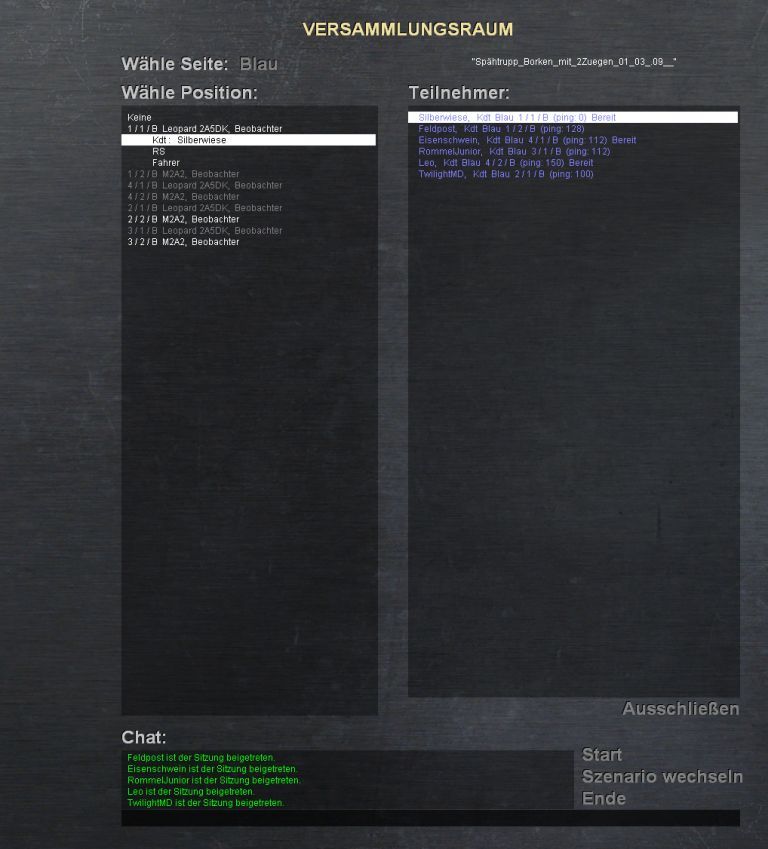768x849 pixels.
Task: Click Szenario wechseln to change scenario
Action: pos(662,777)
